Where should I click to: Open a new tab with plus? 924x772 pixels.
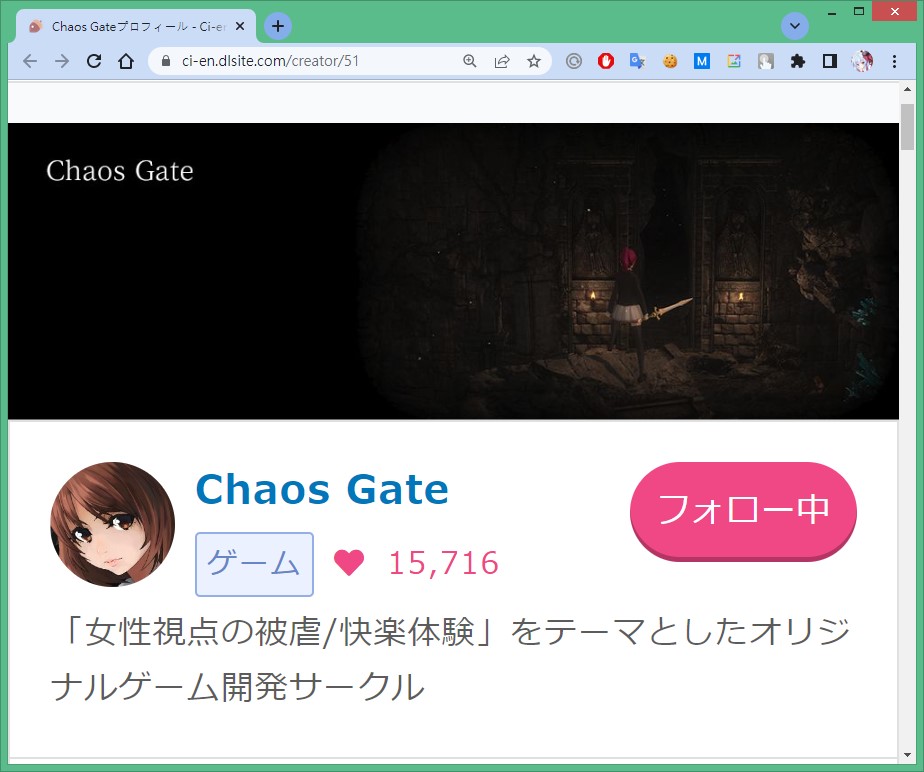tap(278, 27)
